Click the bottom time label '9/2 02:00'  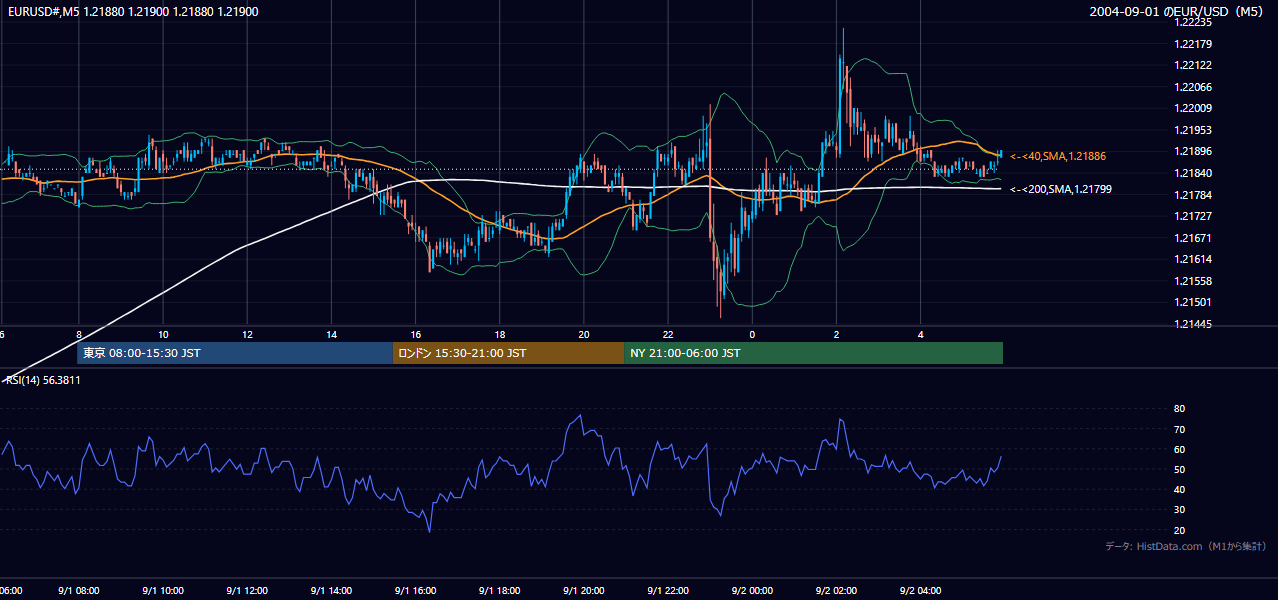[x=836, y=591]
